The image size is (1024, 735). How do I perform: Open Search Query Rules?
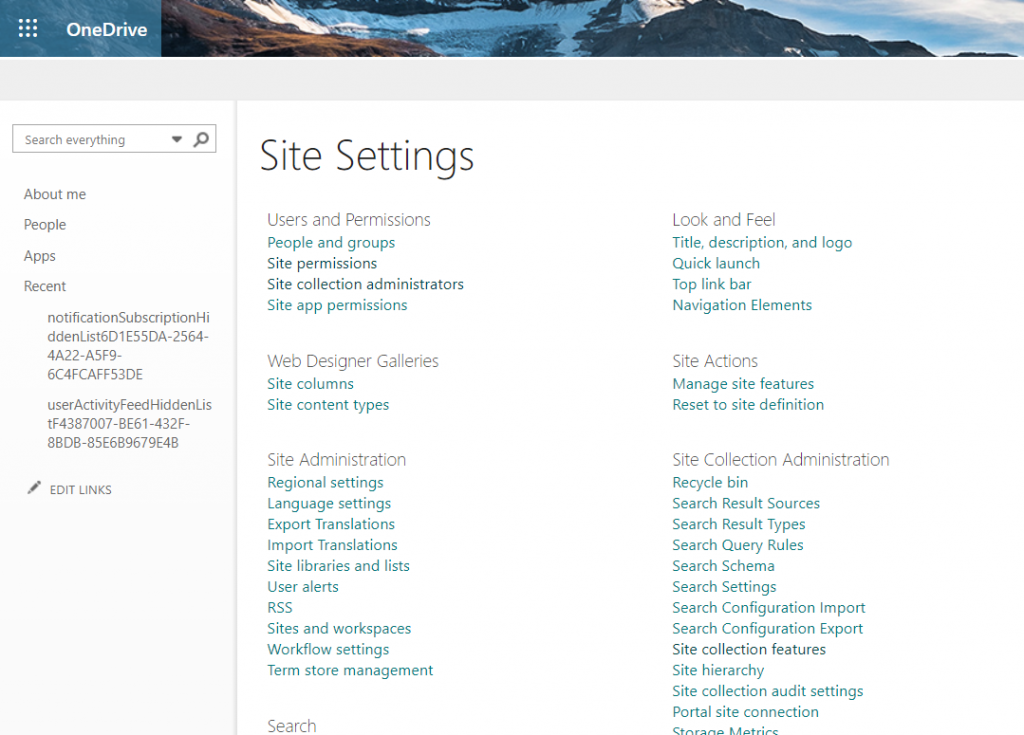(x=738, y=545)
